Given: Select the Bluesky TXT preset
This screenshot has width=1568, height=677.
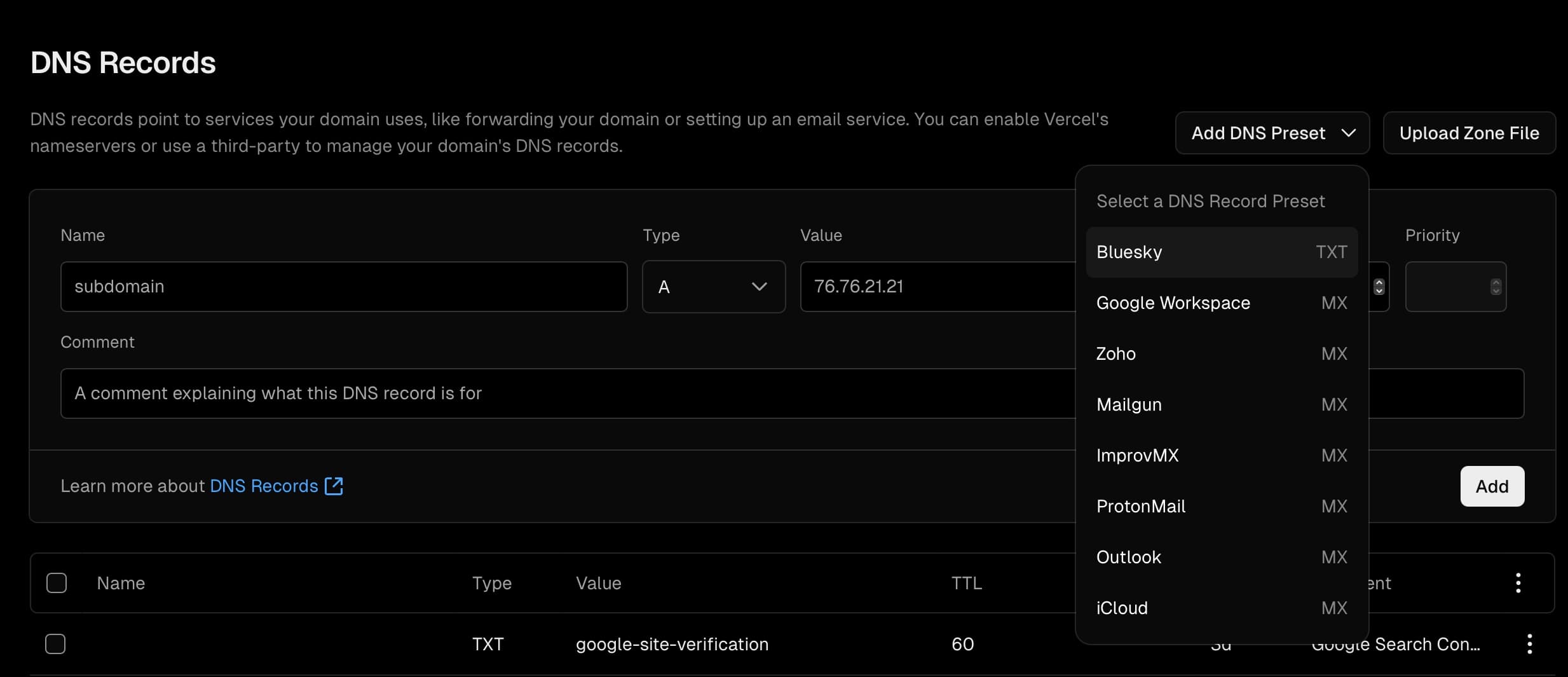Looking at the screenshot, I should (x=1220, y=252).
